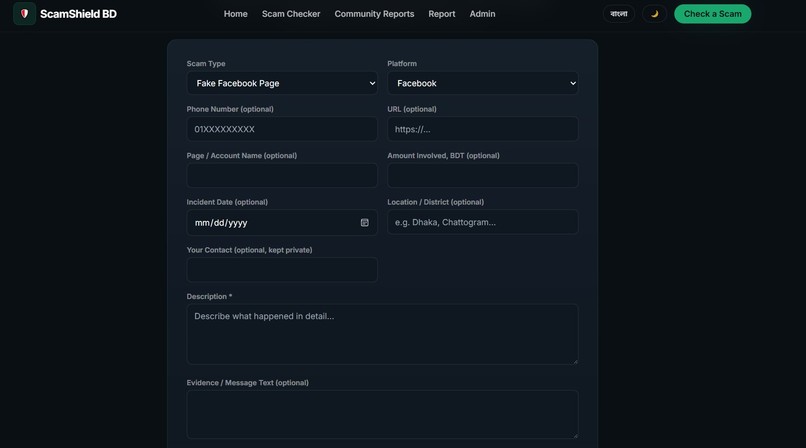Click 'Your Contact (optional, kept private)' label
This screenshot has height=448, width=806.
(249, 250)
